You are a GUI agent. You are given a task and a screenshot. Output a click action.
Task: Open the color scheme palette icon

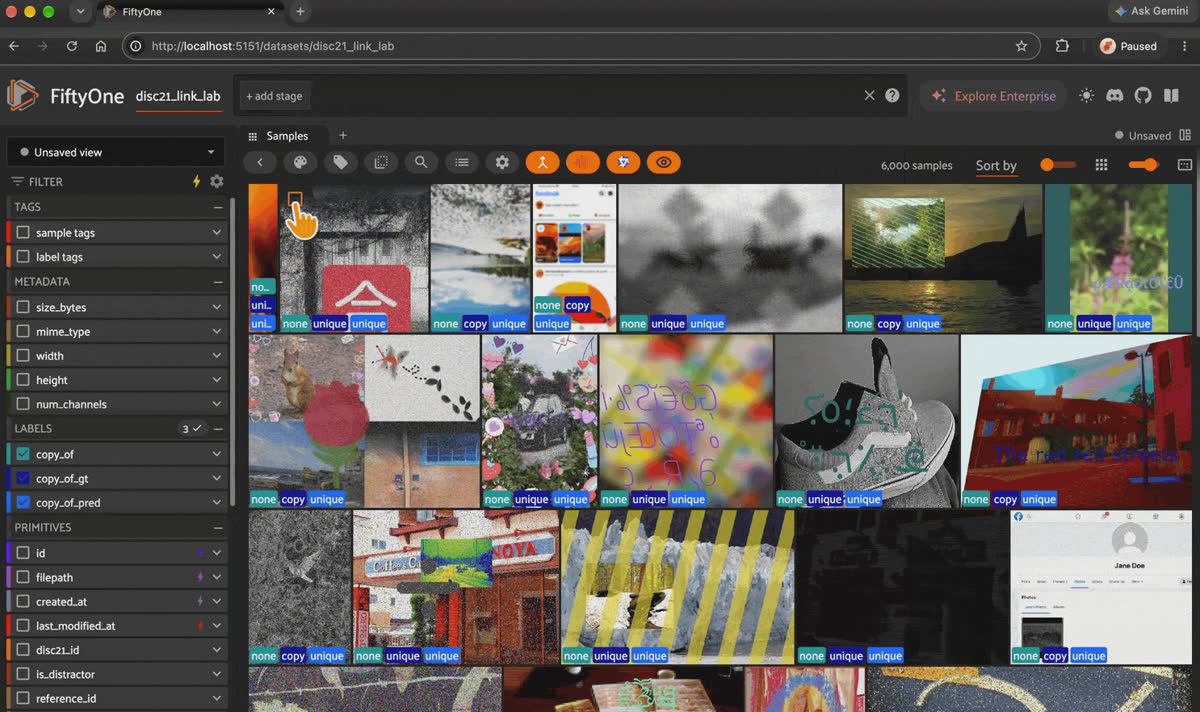point(299,163)
